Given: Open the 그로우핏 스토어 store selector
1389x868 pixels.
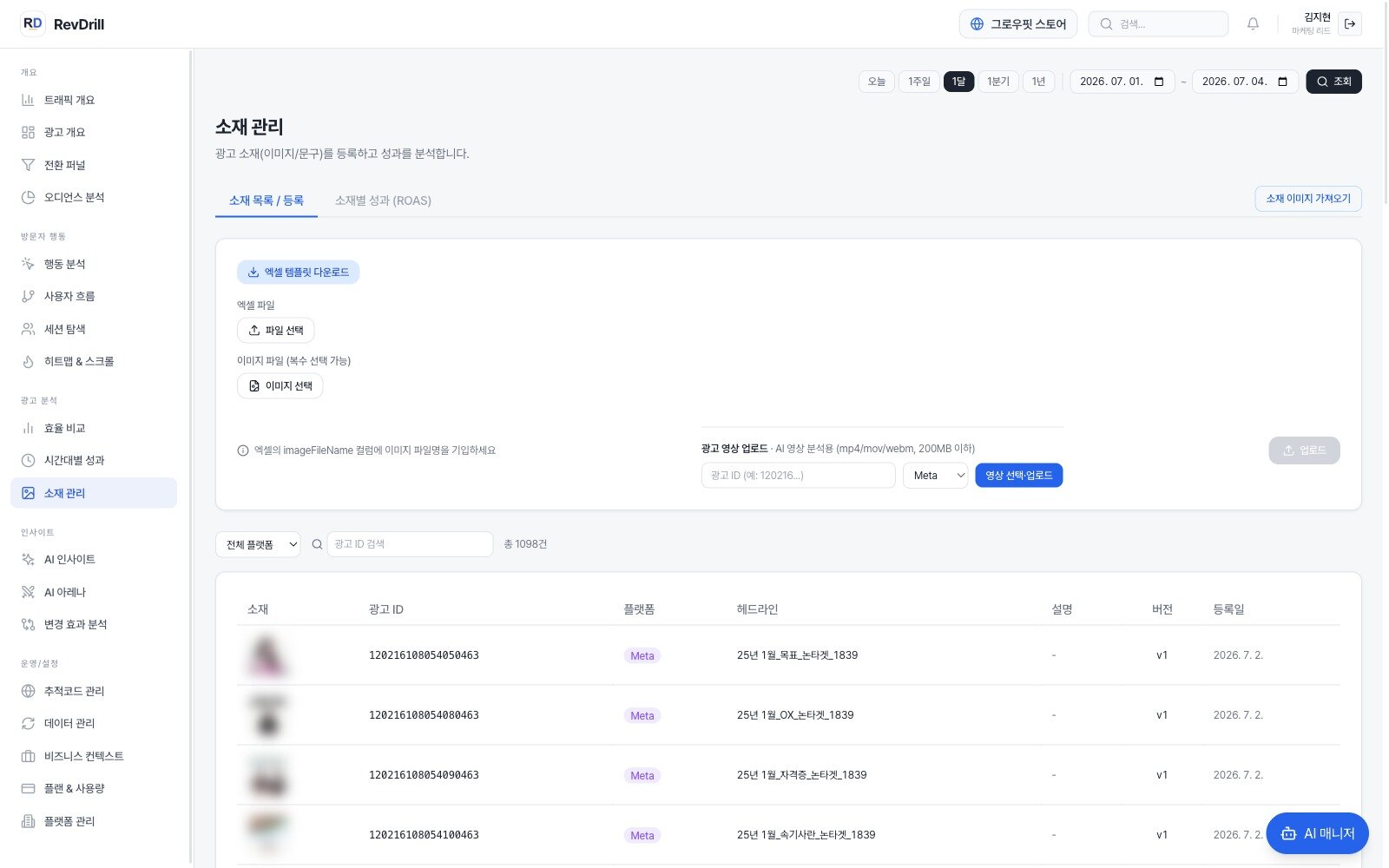Looking at the screenshot, I should pos(1018,24).
